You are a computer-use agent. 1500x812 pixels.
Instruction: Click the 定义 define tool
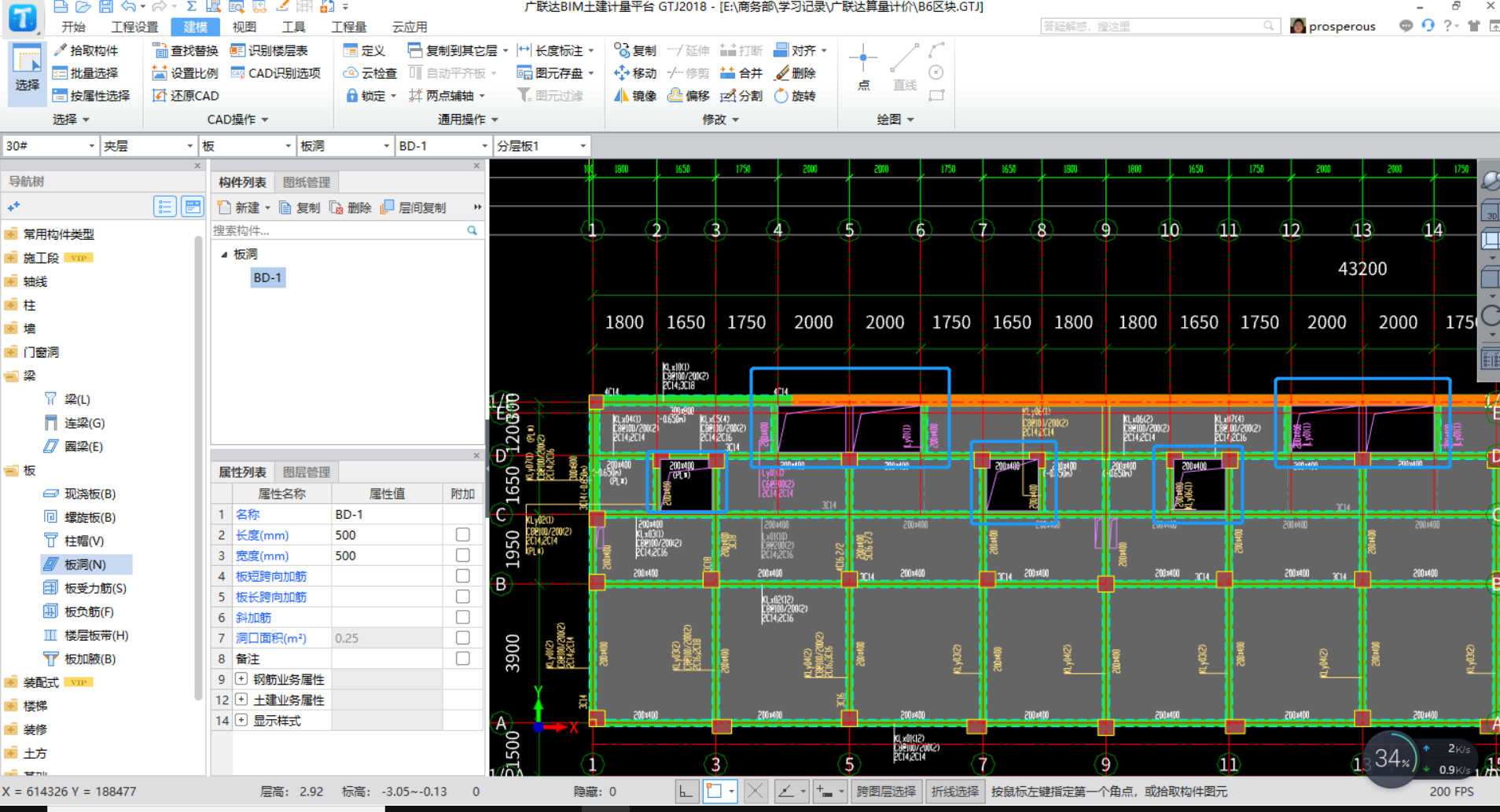coord(364,50)
